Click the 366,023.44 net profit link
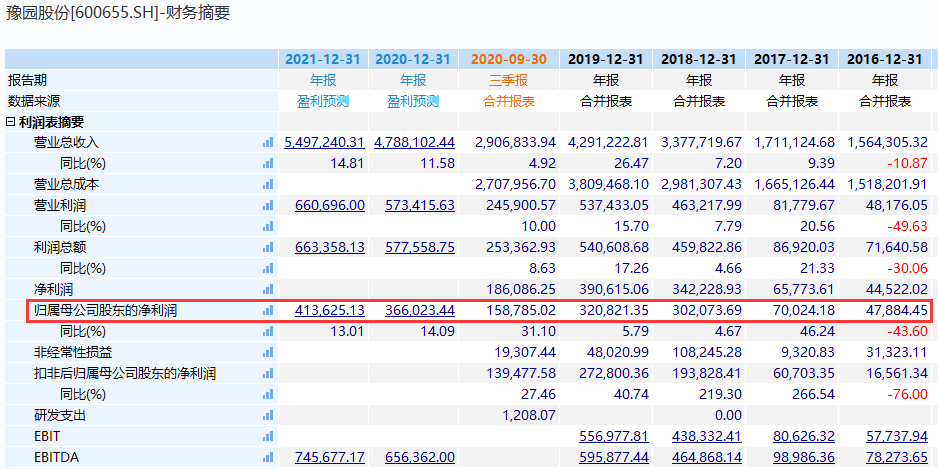The height and width of the screenshot is (469, 938). (415, 311)
